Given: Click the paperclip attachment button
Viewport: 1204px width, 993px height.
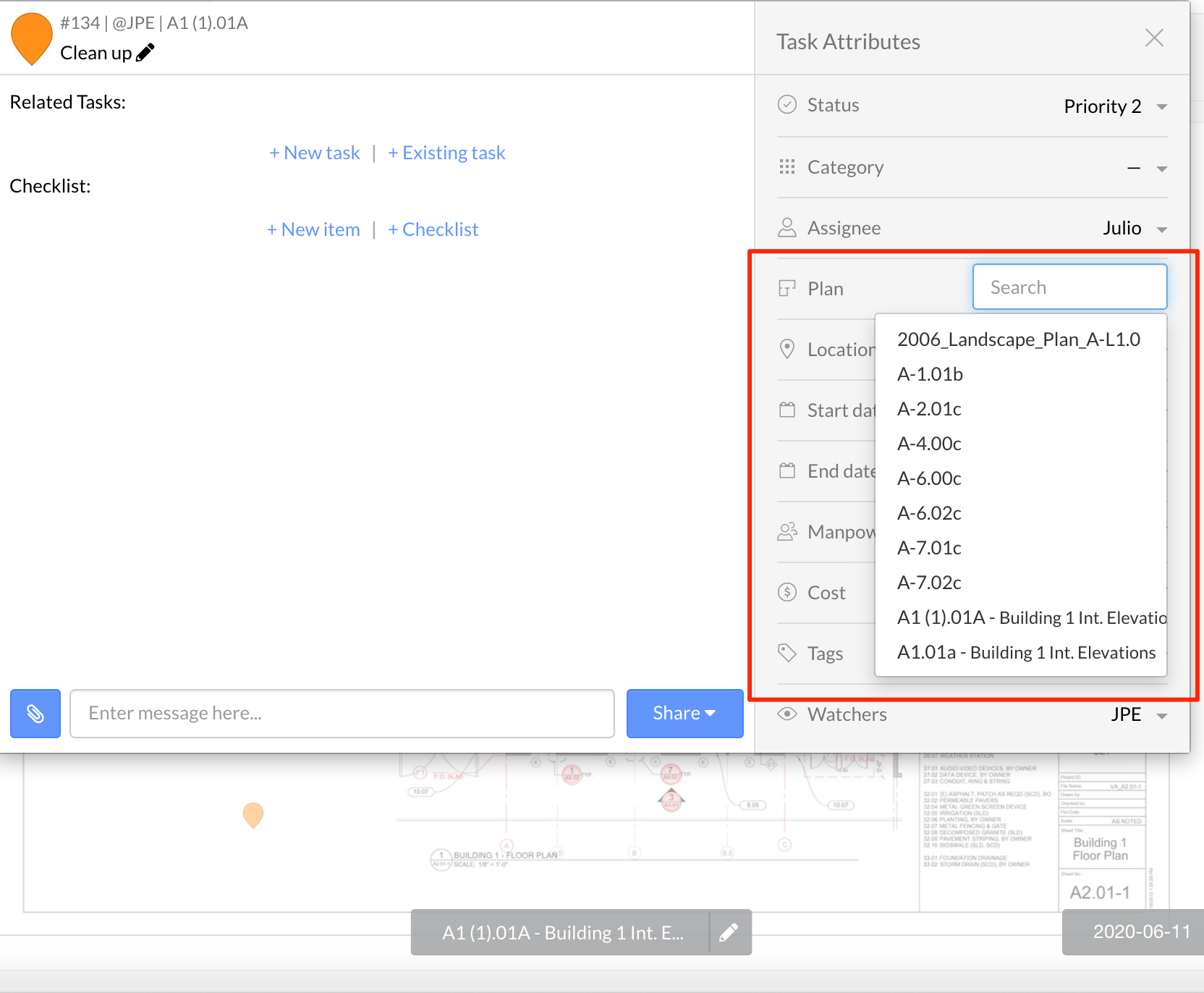Looking at the screenshot, I should click(35, 714).
